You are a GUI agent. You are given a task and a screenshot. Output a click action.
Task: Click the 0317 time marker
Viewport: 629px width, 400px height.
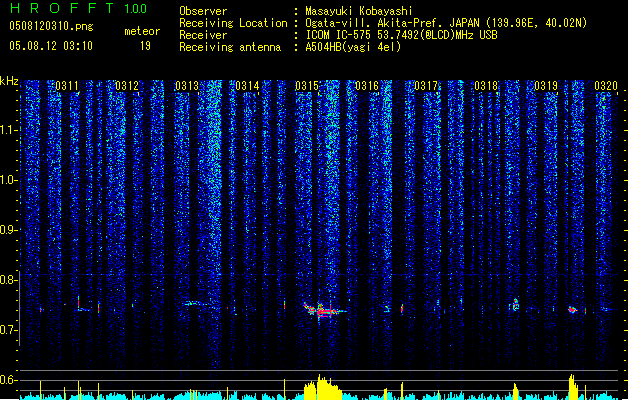pyautogui.click(x=426, y=86)
